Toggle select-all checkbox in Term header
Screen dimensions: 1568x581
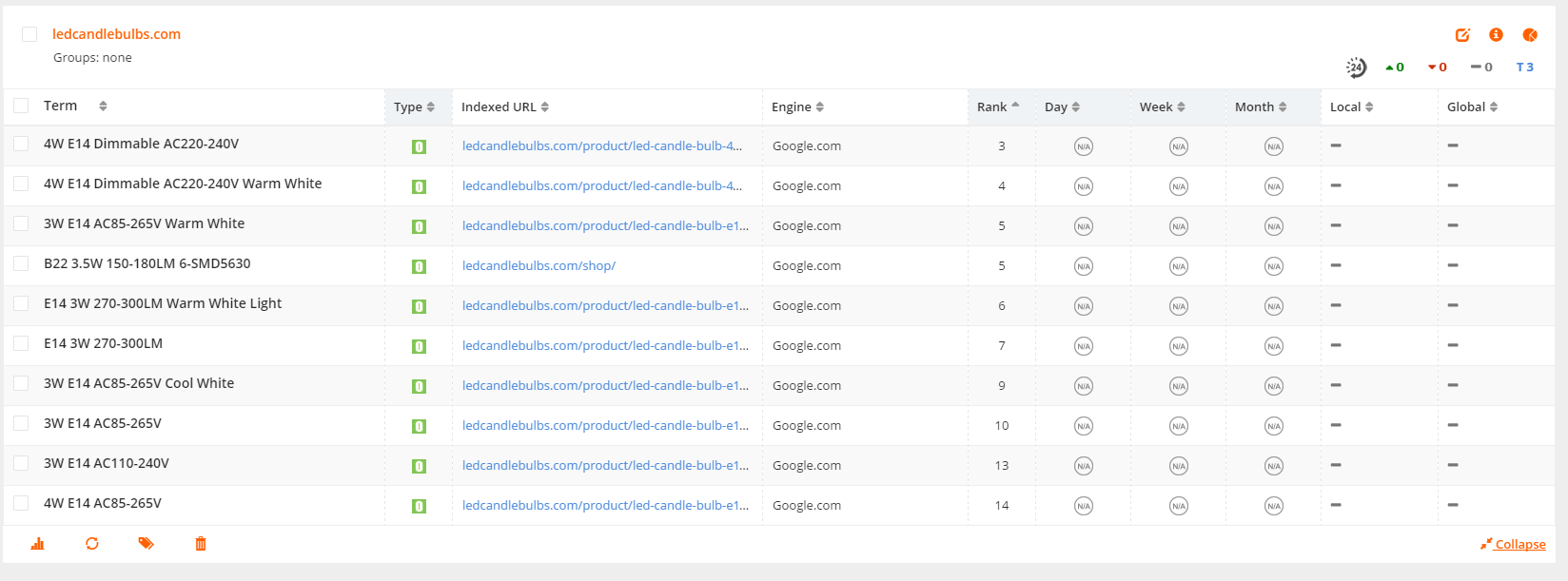[x=21, y=106]
